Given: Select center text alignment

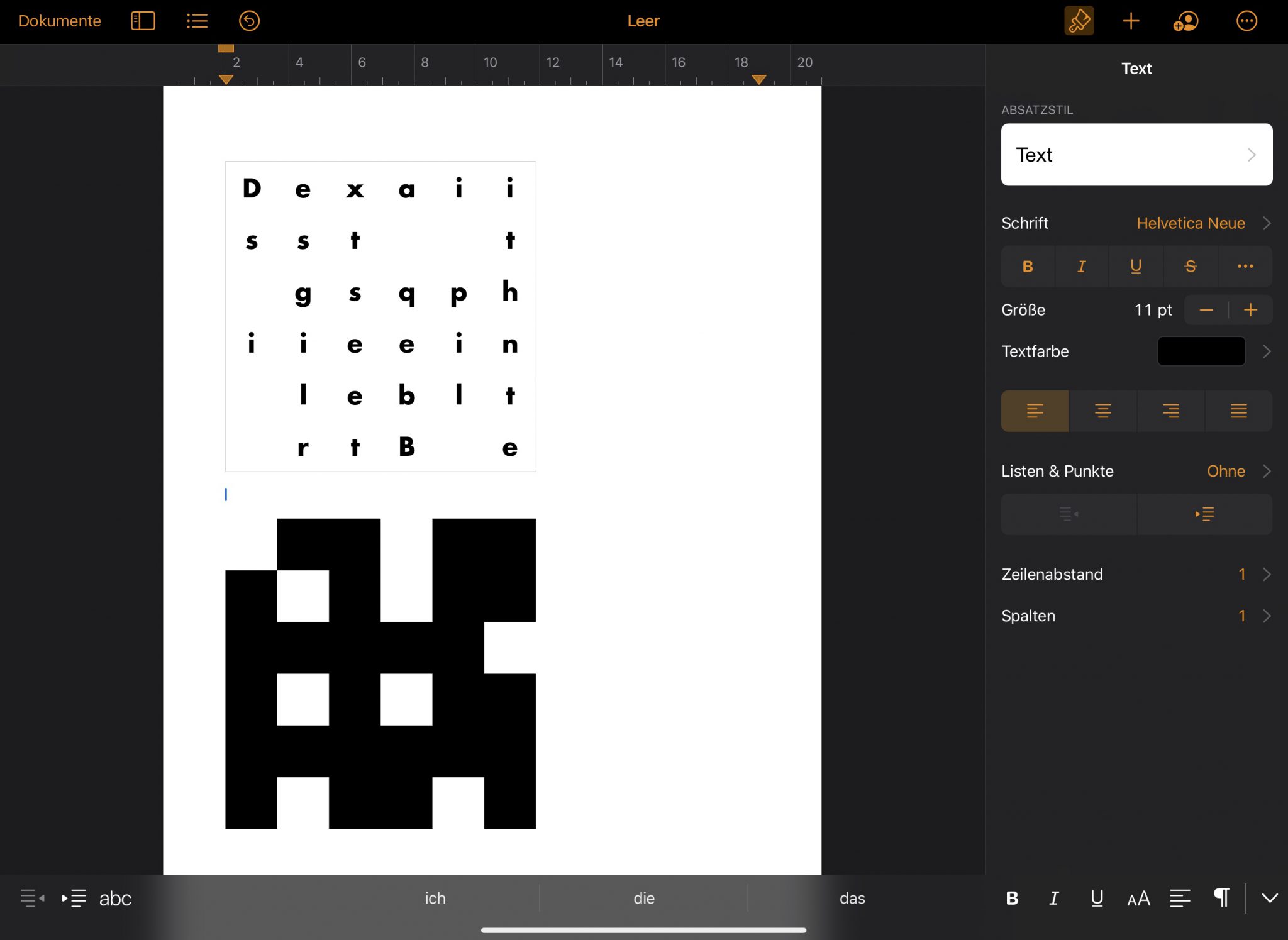Looking at the screenshot, I should [x=1102, y=411].
